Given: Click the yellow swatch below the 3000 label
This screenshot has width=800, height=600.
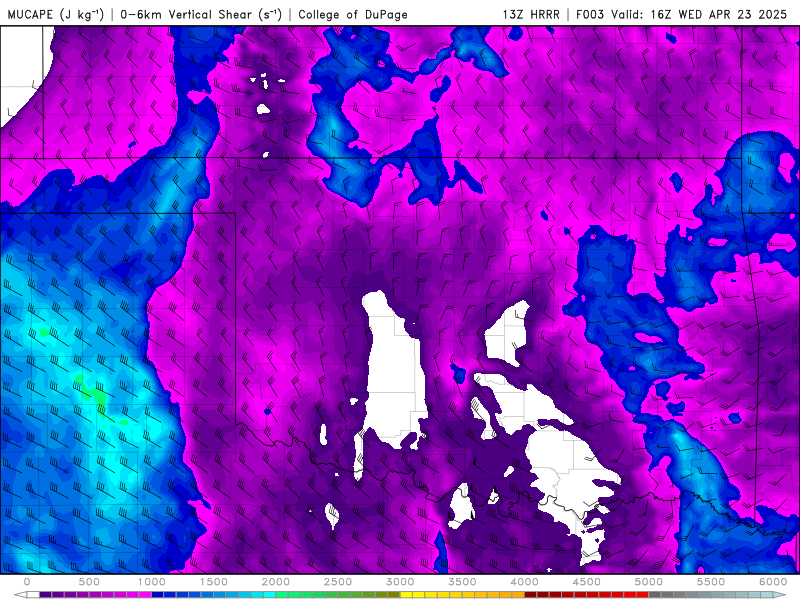Looking at the screenshot, I should 406,595.
